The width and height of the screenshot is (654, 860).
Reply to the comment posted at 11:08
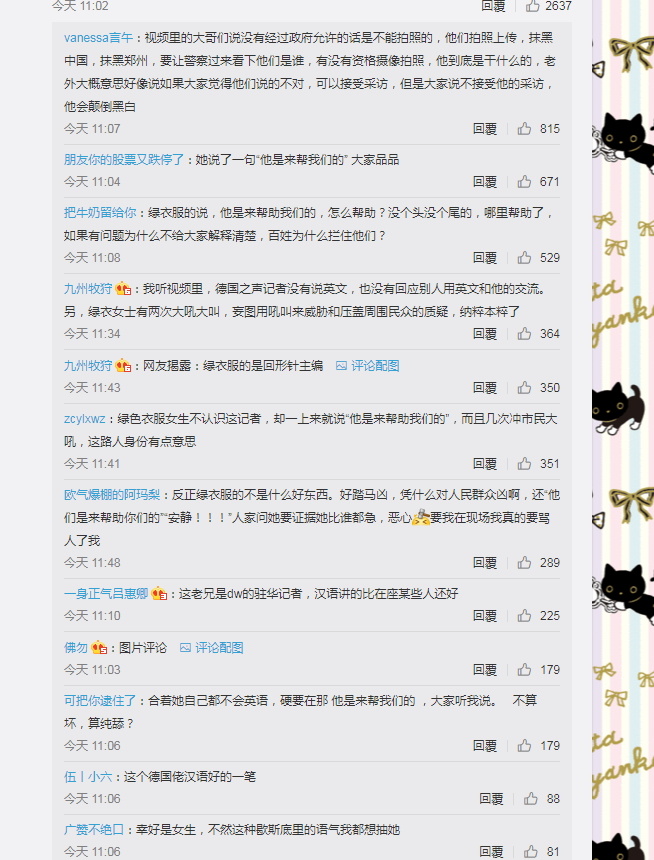click(x=485, y=258)
